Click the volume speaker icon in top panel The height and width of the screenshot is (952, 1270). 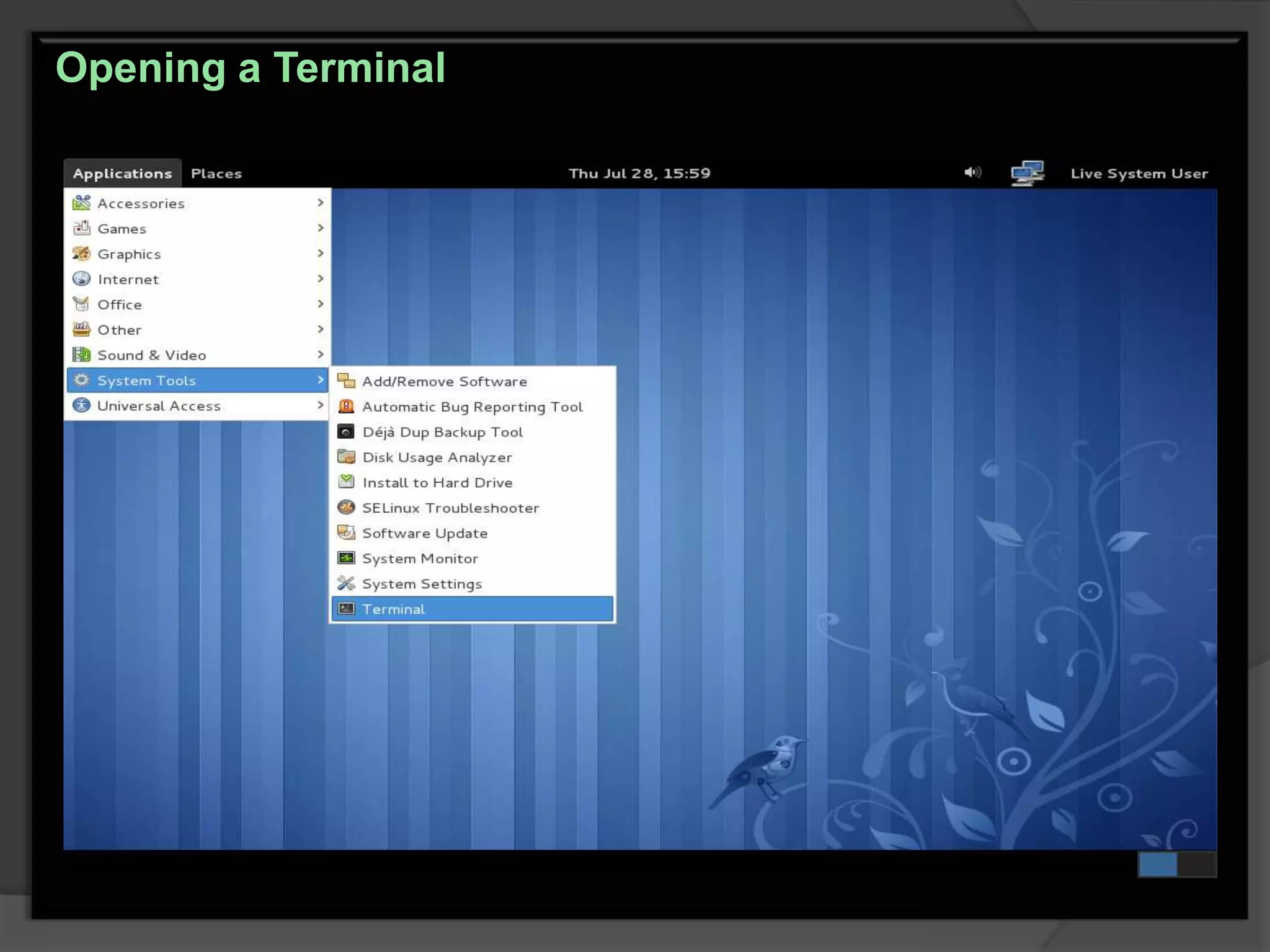pos(972,173)
